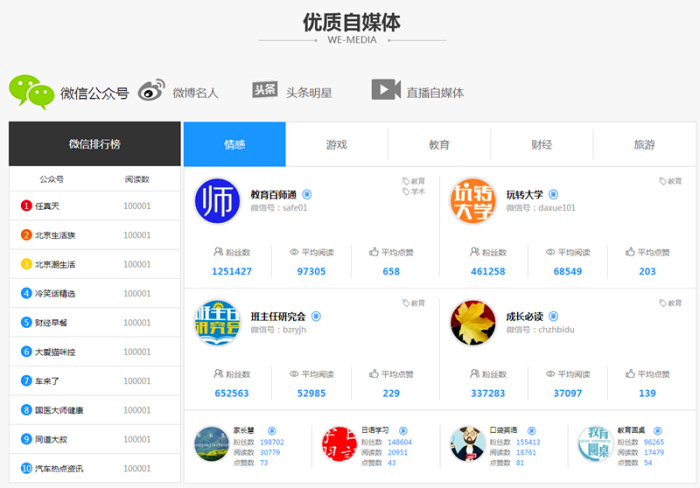This screenshot has width=700, height=488.
Task: Switch to the 教育 tab
Action: tap(439, 145)
